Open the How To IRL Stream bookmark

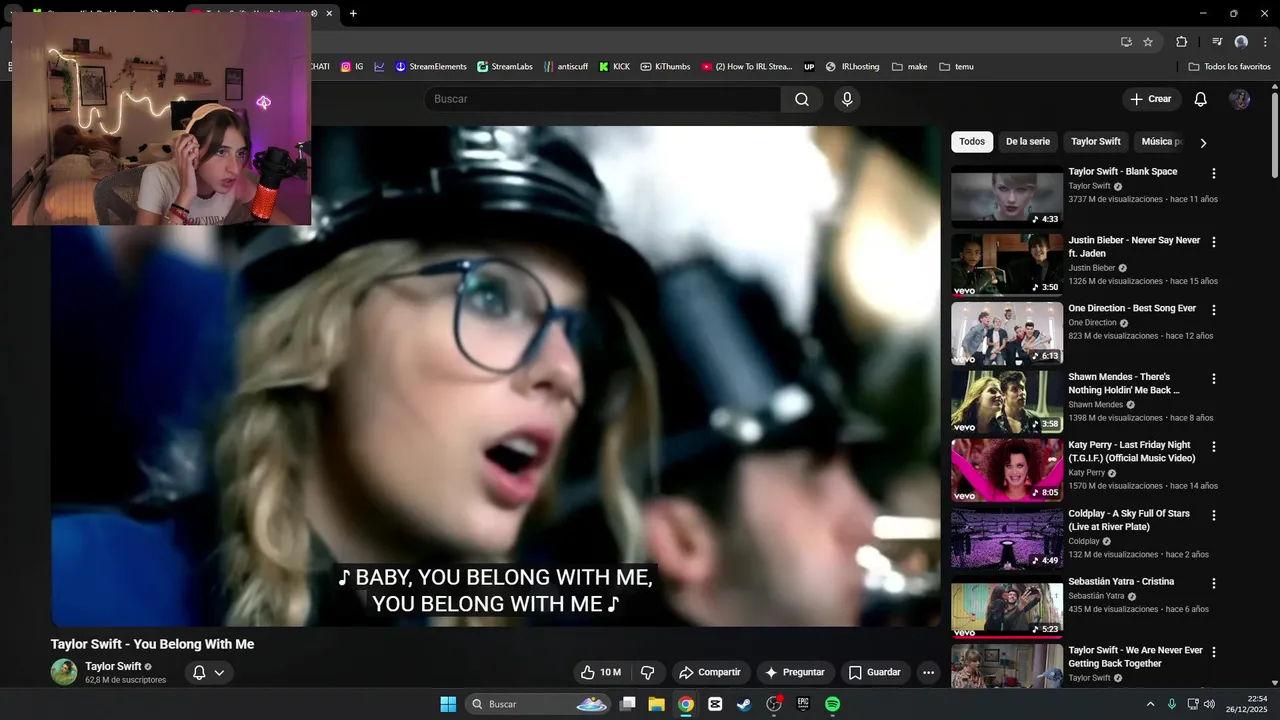[x=747, y=66]
